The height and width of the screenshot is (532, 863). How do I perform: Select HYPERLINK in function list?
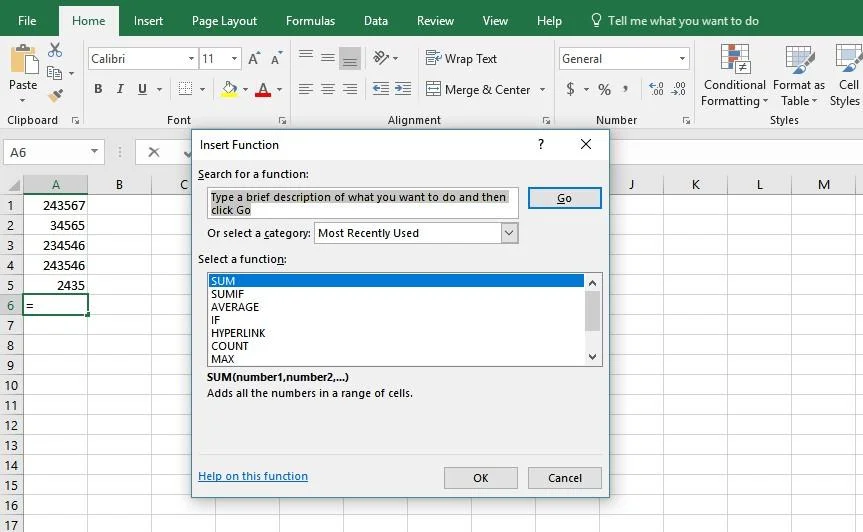(396, 333)
